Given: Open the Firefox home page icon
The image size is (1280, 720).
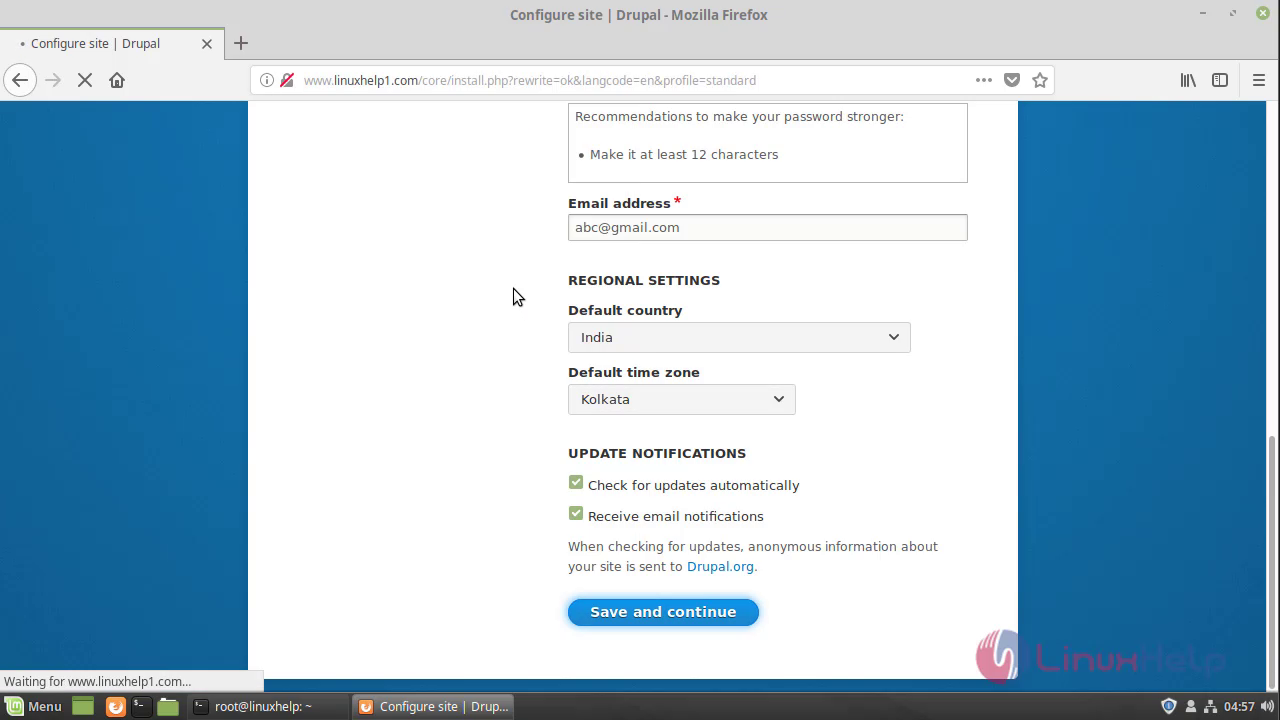Looking at the screenshot, I should coord(117,80).
